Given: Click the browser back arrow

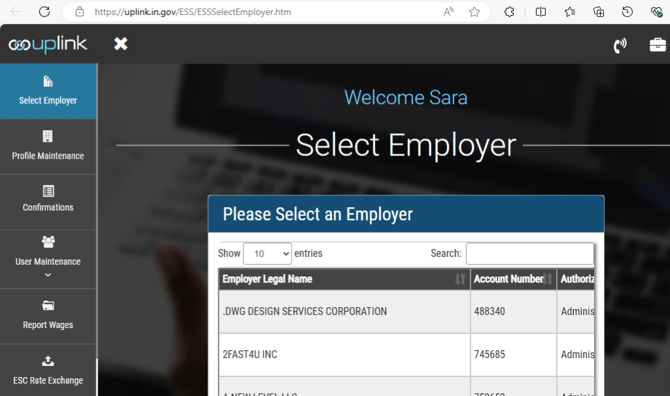Looking at the screenshot, I should click(x=16, y=12).
